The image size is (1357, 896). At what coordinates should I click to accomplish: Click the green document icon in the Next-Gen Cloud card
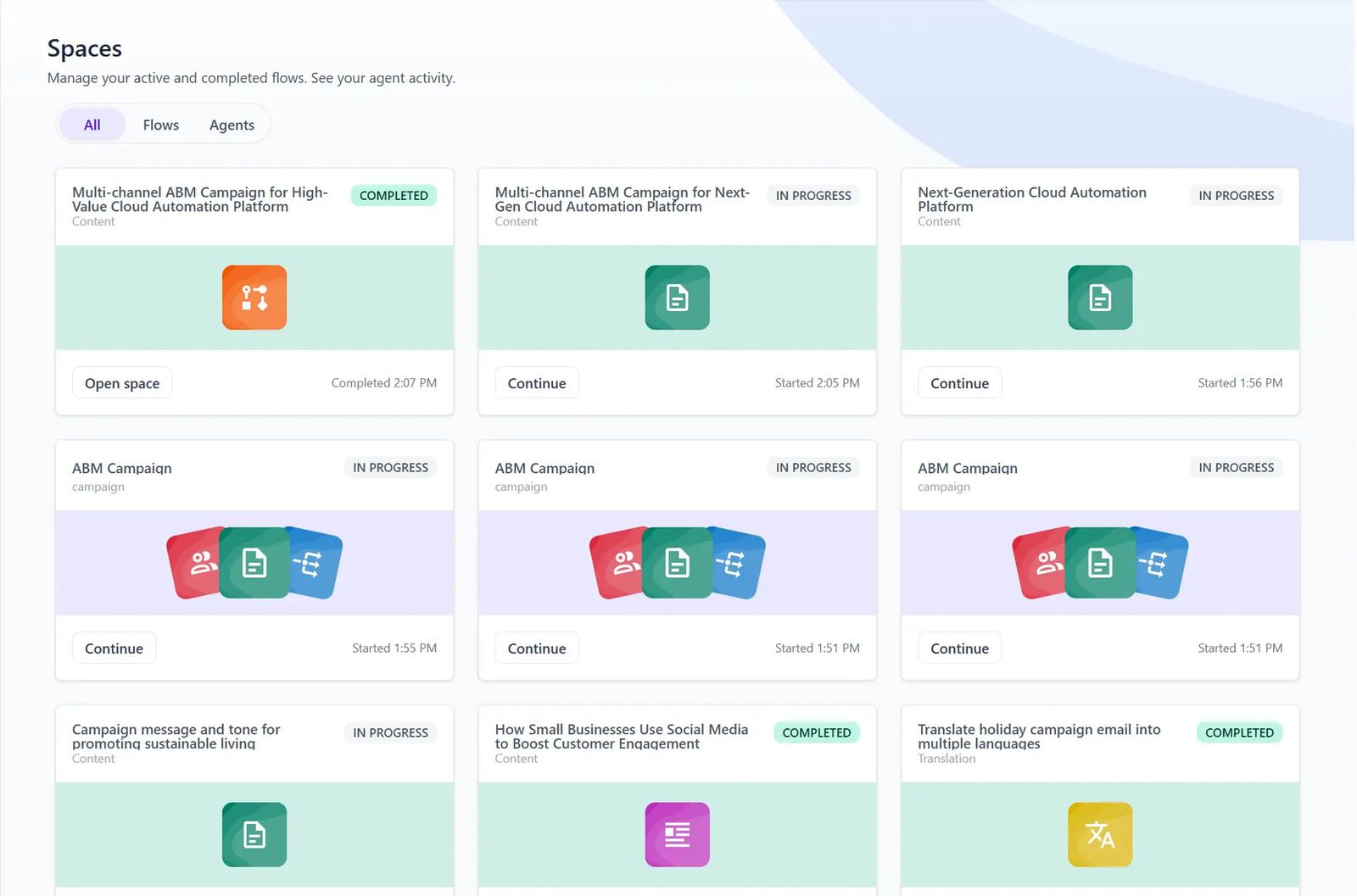pos(677,298)
